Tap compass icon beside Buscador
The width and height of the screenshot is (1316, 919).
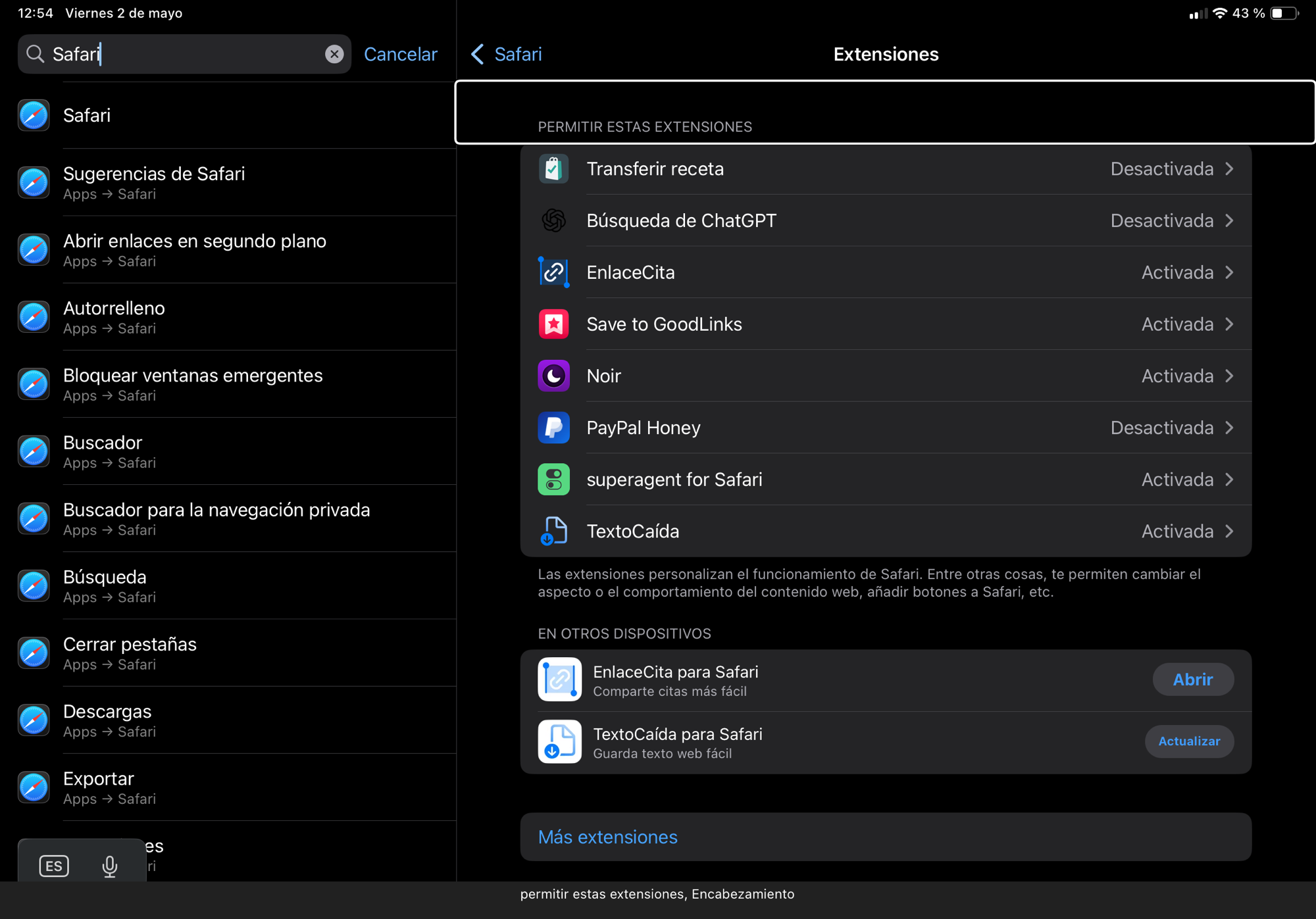pos(34,451)
